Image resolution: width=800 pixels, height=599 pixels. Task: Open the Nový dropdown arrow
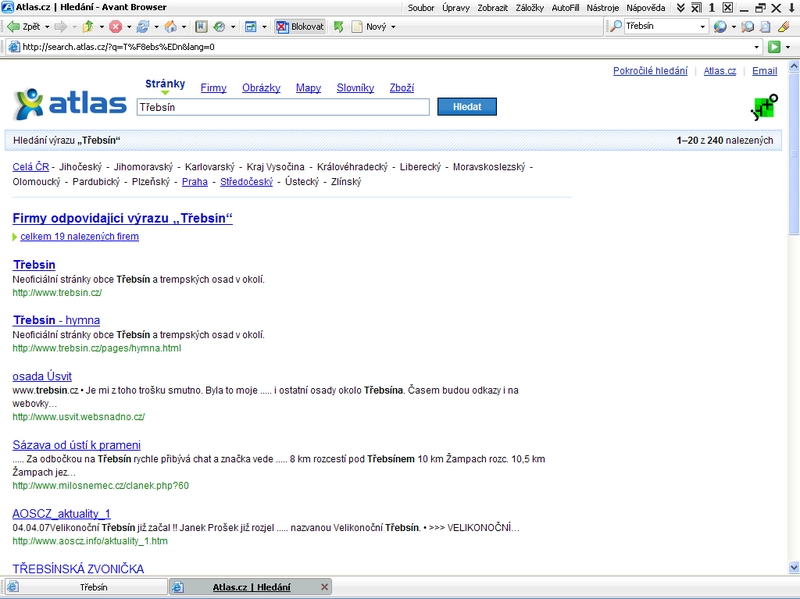click(x=393, y=27)
